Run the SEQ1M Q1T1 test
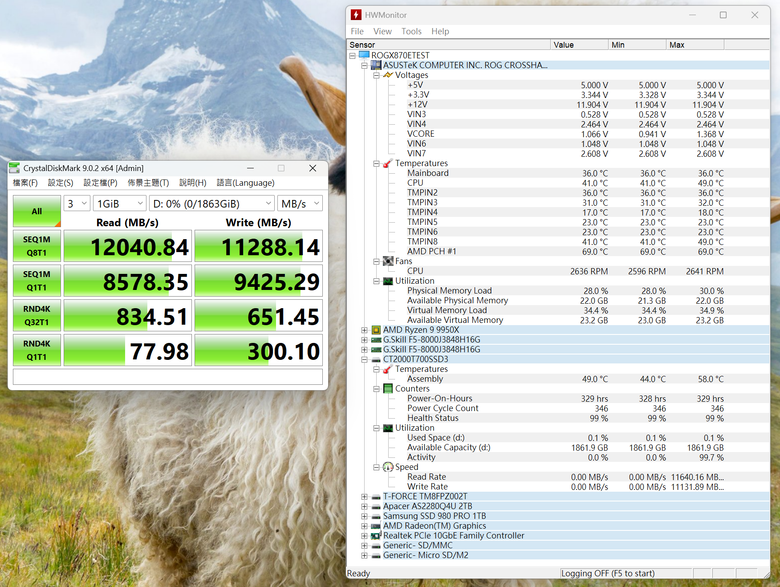 (37, 281)
